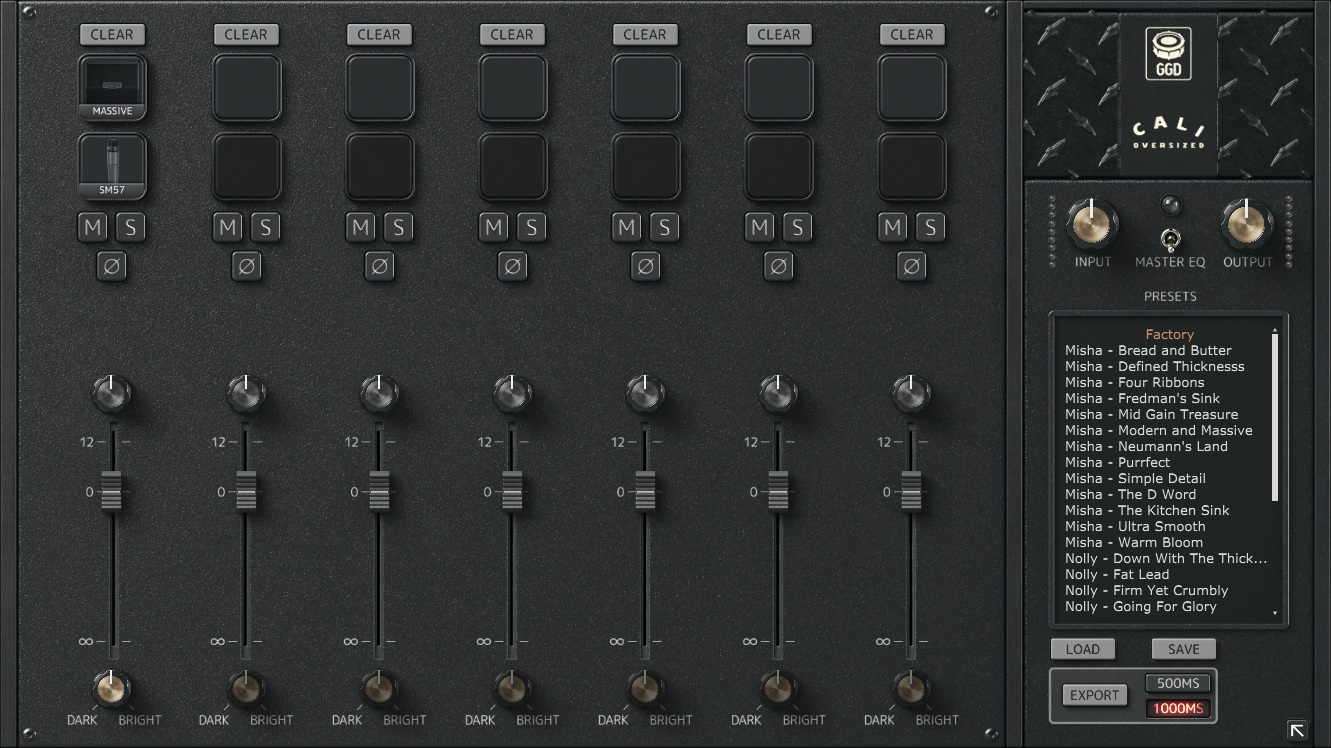Pick preset Misha - Modern and Massive
Viewport: 1331px width, 748px height.
pos(1159,430)
